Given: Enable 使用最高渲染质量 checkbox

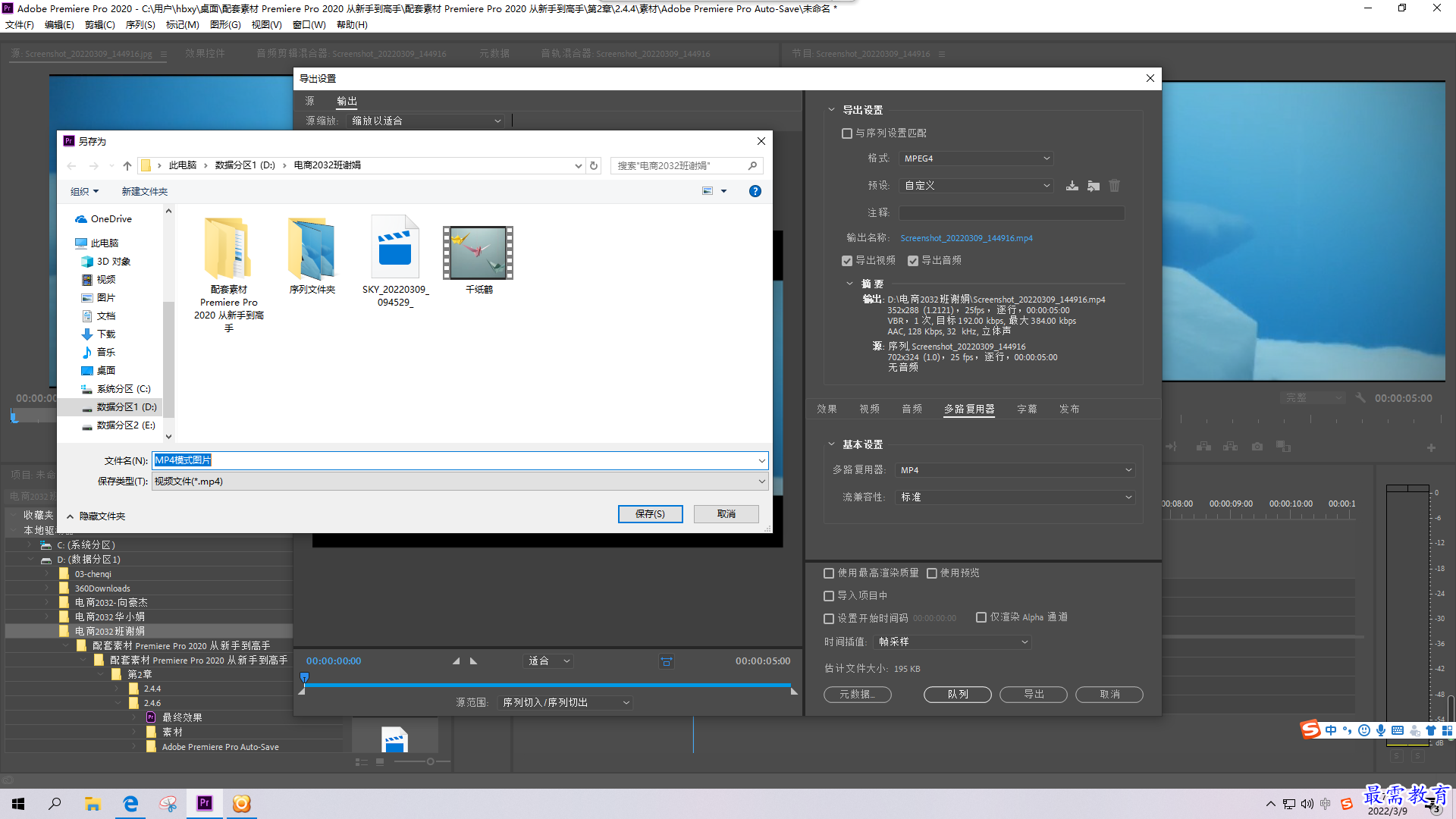Looking at the screenshot, I should point(829,573).
